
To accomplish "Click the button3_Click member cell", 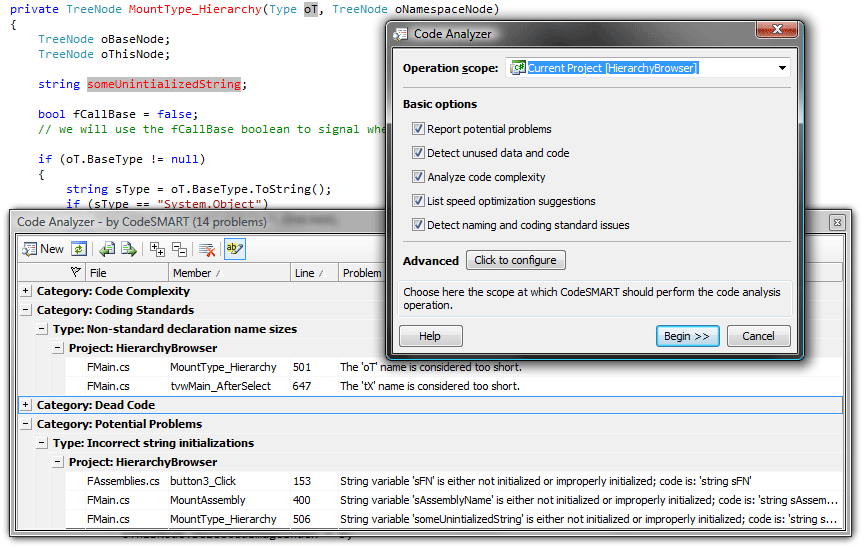I will (x=202, y=481).
